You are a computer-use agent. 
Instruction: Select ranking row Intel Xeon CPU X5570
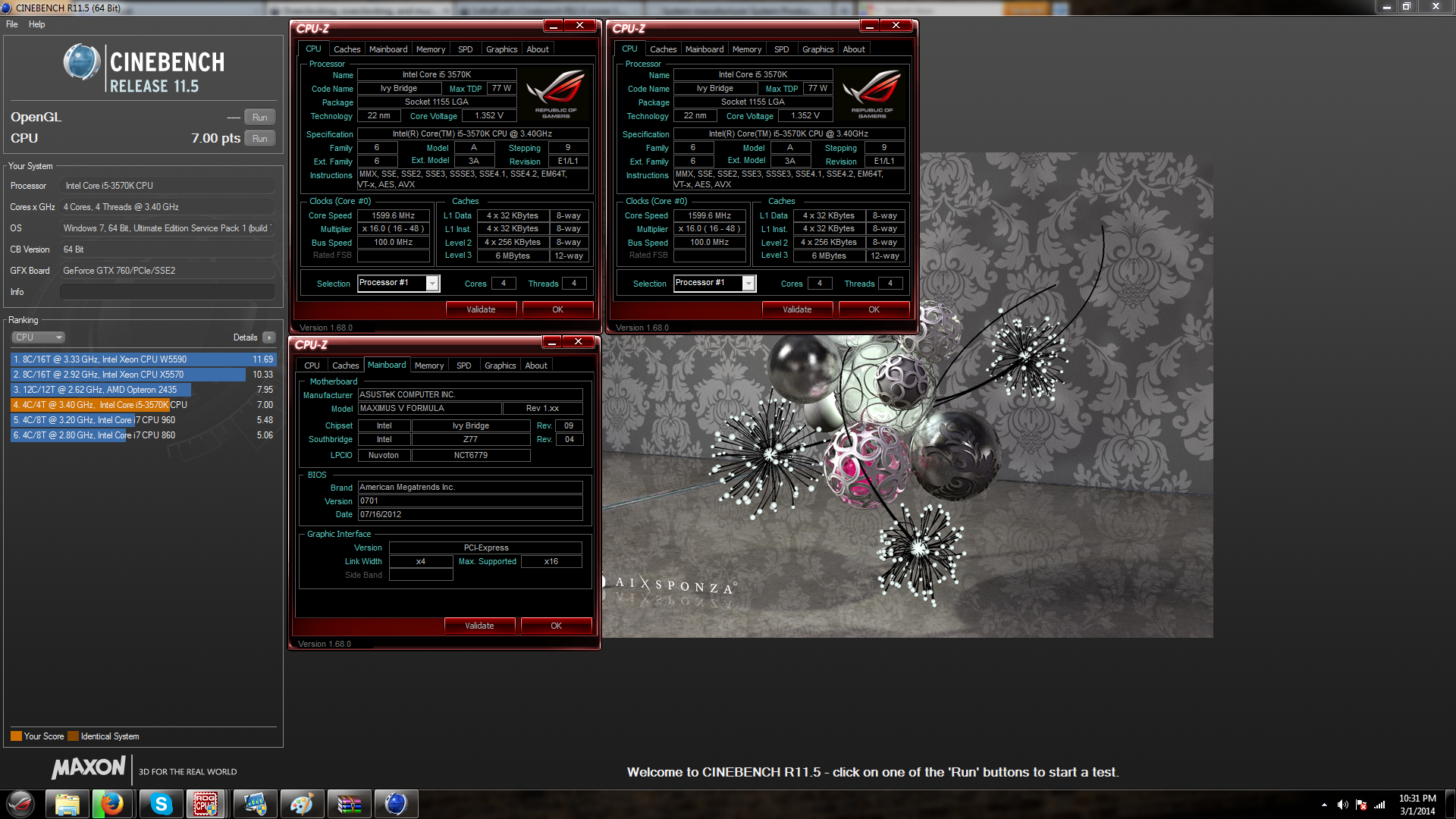pyautogui.click(x=143, y=375)
